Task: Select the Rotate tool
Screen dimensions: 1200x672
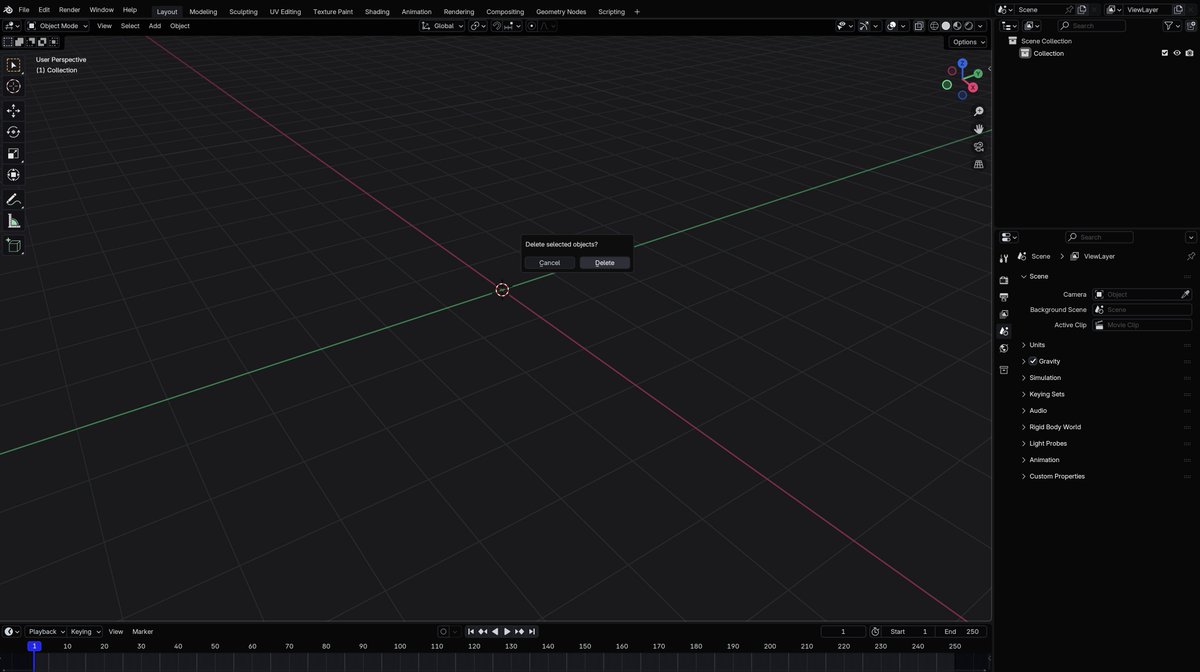Action: pyautogui.click(x=13, y=132)
